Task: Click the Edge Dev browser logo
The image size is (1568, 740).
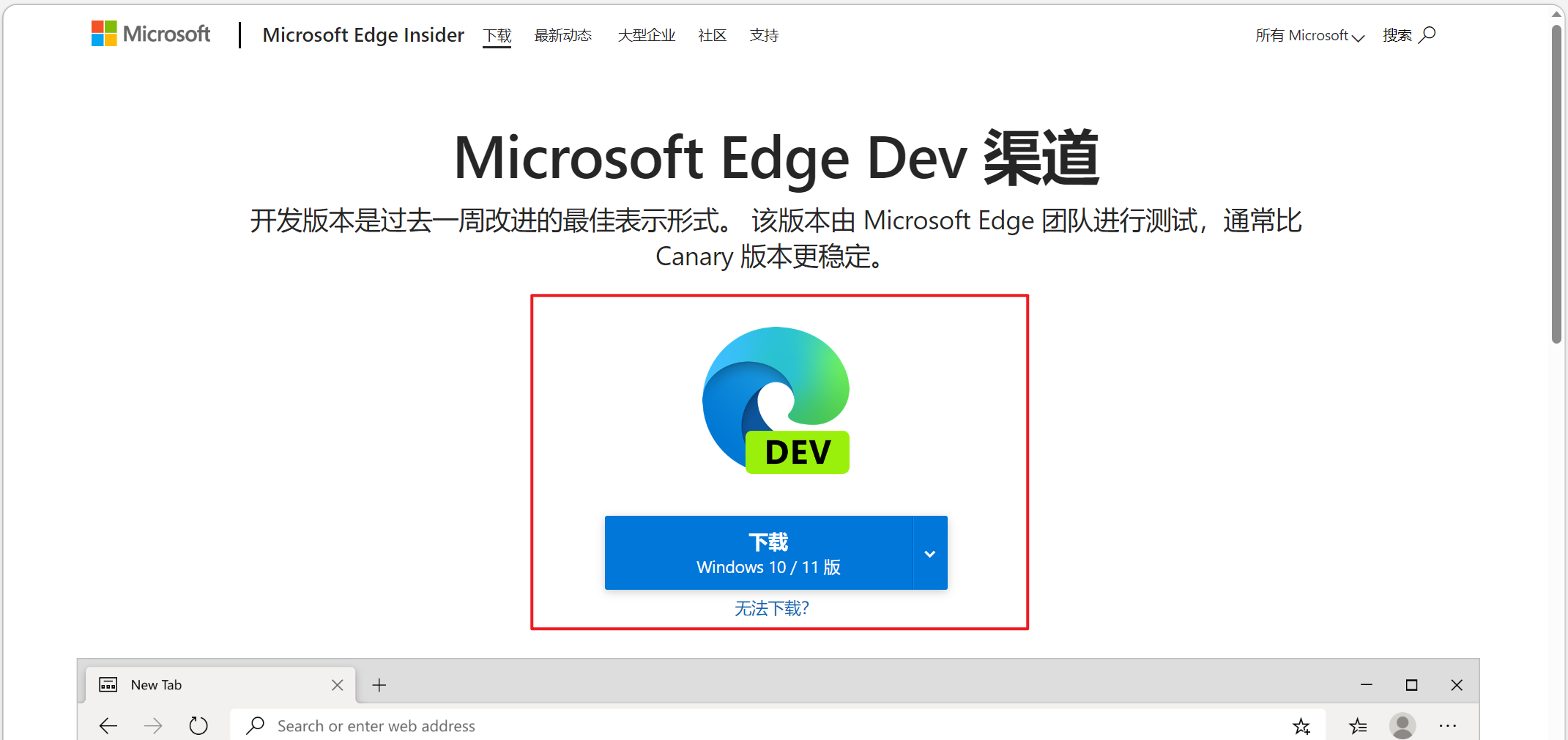Action: (776, 399)
